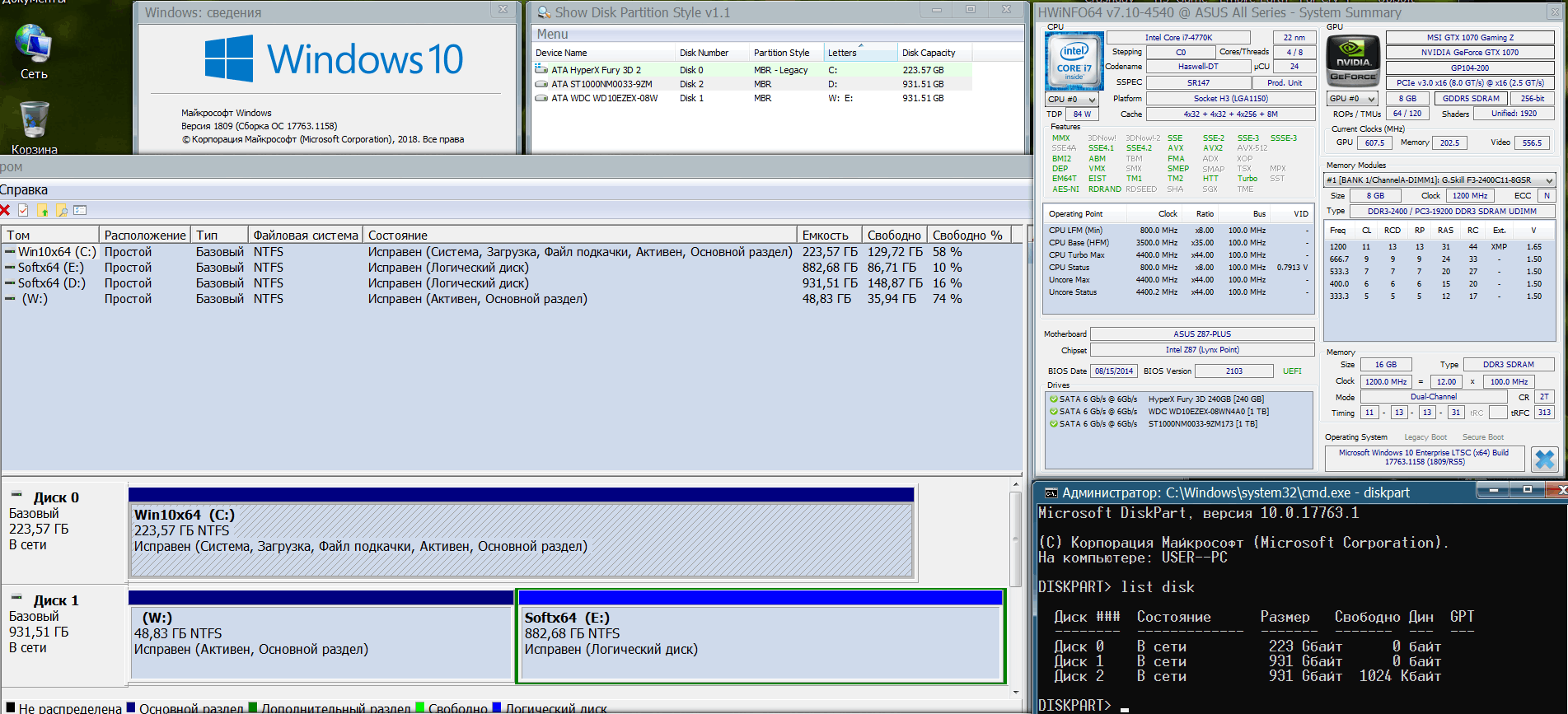Click the disk icon of ATA HyperX Fury 3D 2
This screenshot has height=714, width=1568.
pos(541,70)
